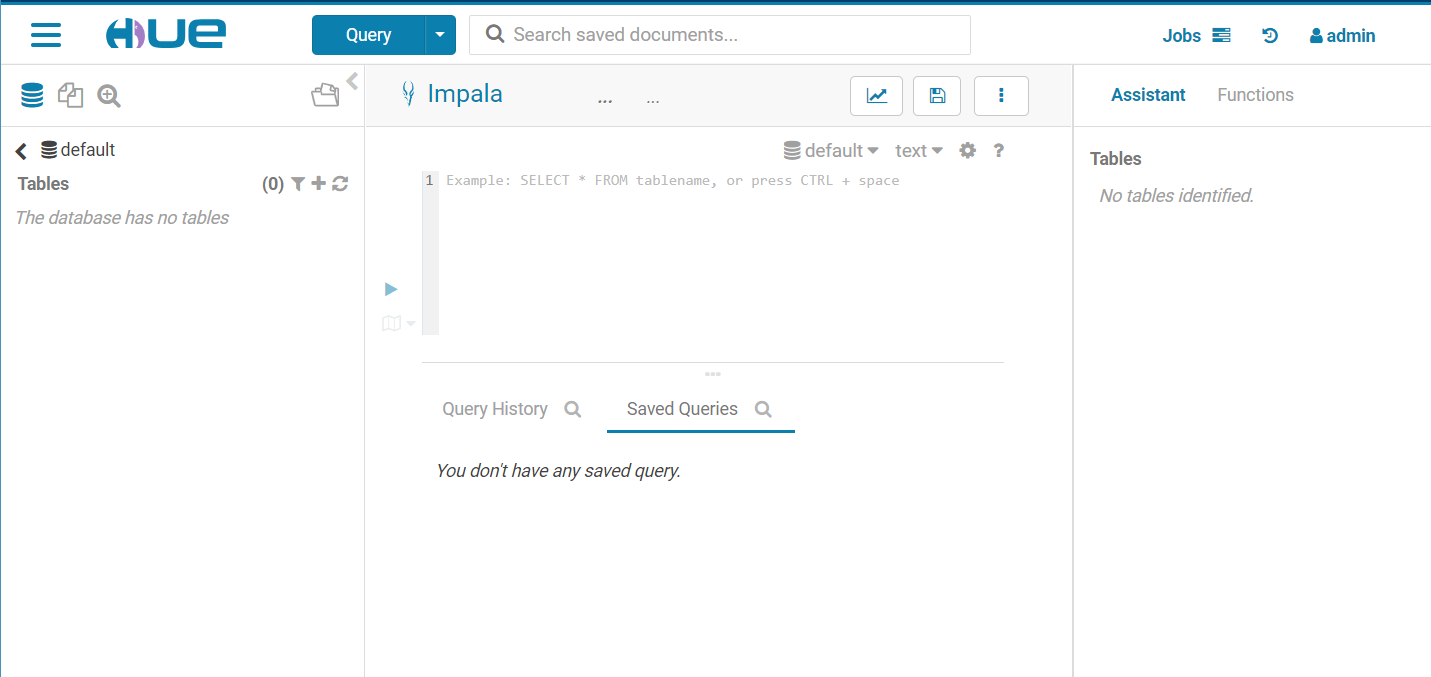The width and height of the screenshot is (1431, 677).
Task: Edit the query name placeholder
Action: (x=605, y=99)
